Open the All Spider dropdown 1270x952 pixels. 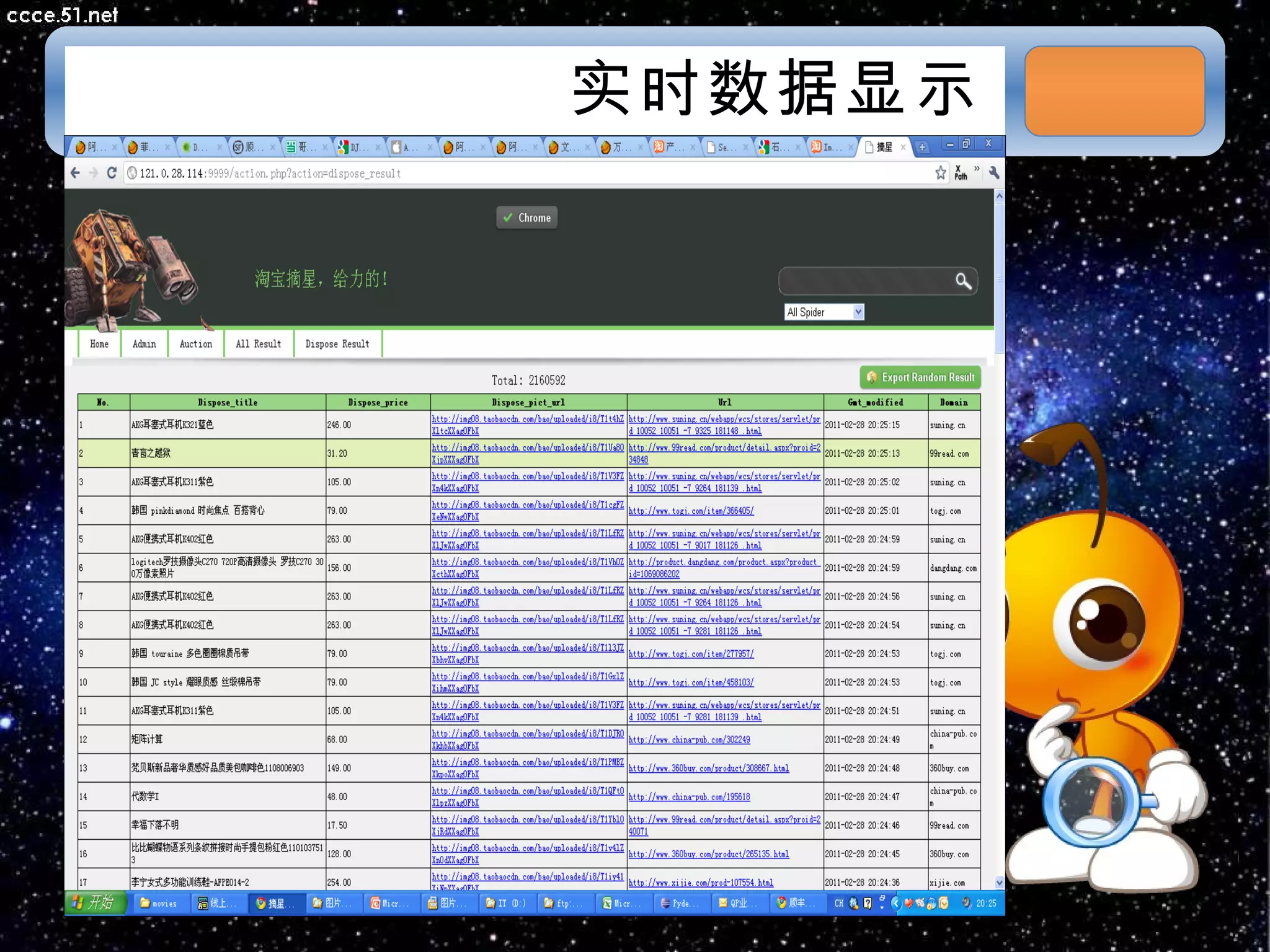tap(824, 312)
